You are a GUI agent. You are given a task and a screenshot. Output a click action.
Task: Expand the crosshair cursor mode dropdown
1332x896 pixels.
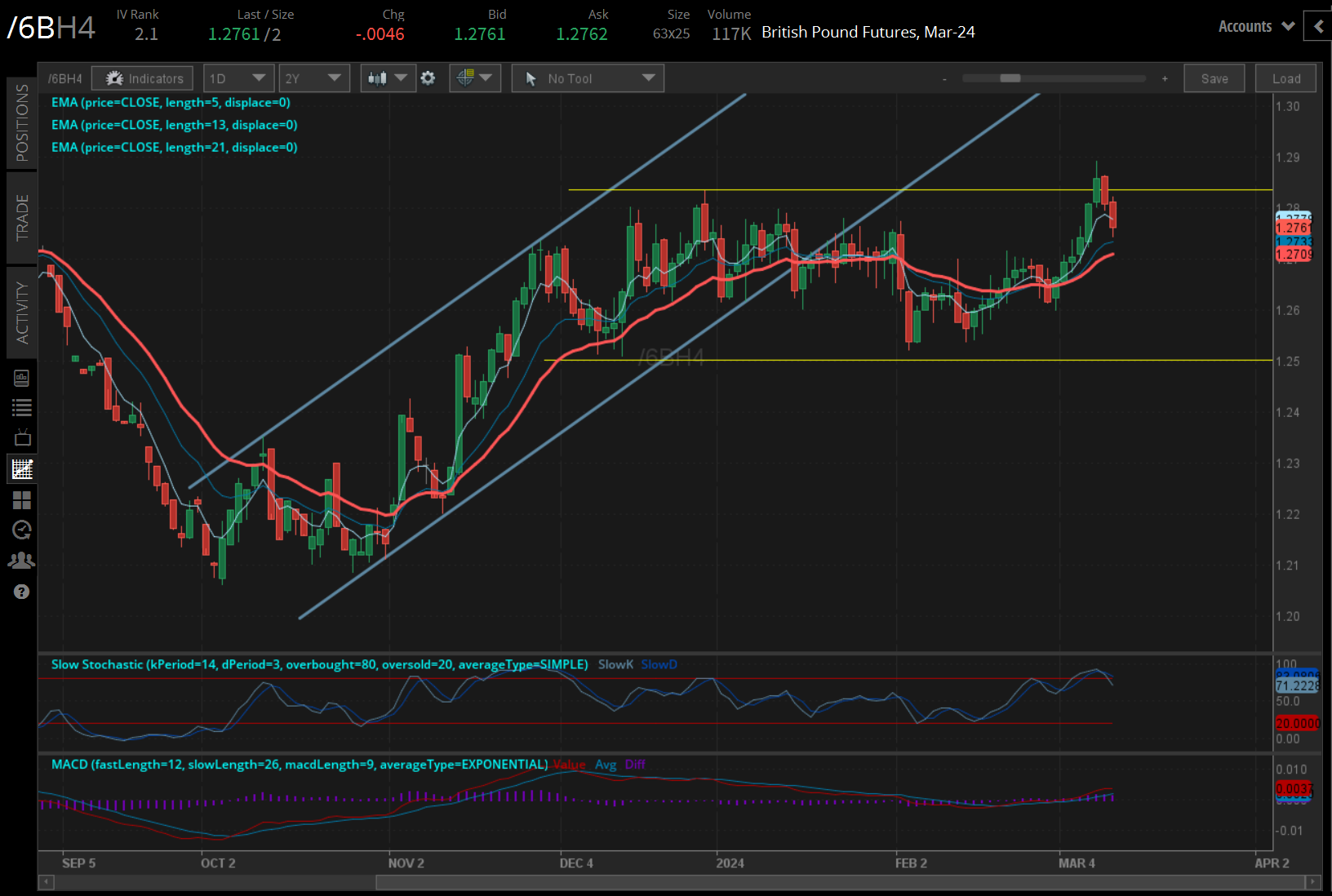[474, 78]
